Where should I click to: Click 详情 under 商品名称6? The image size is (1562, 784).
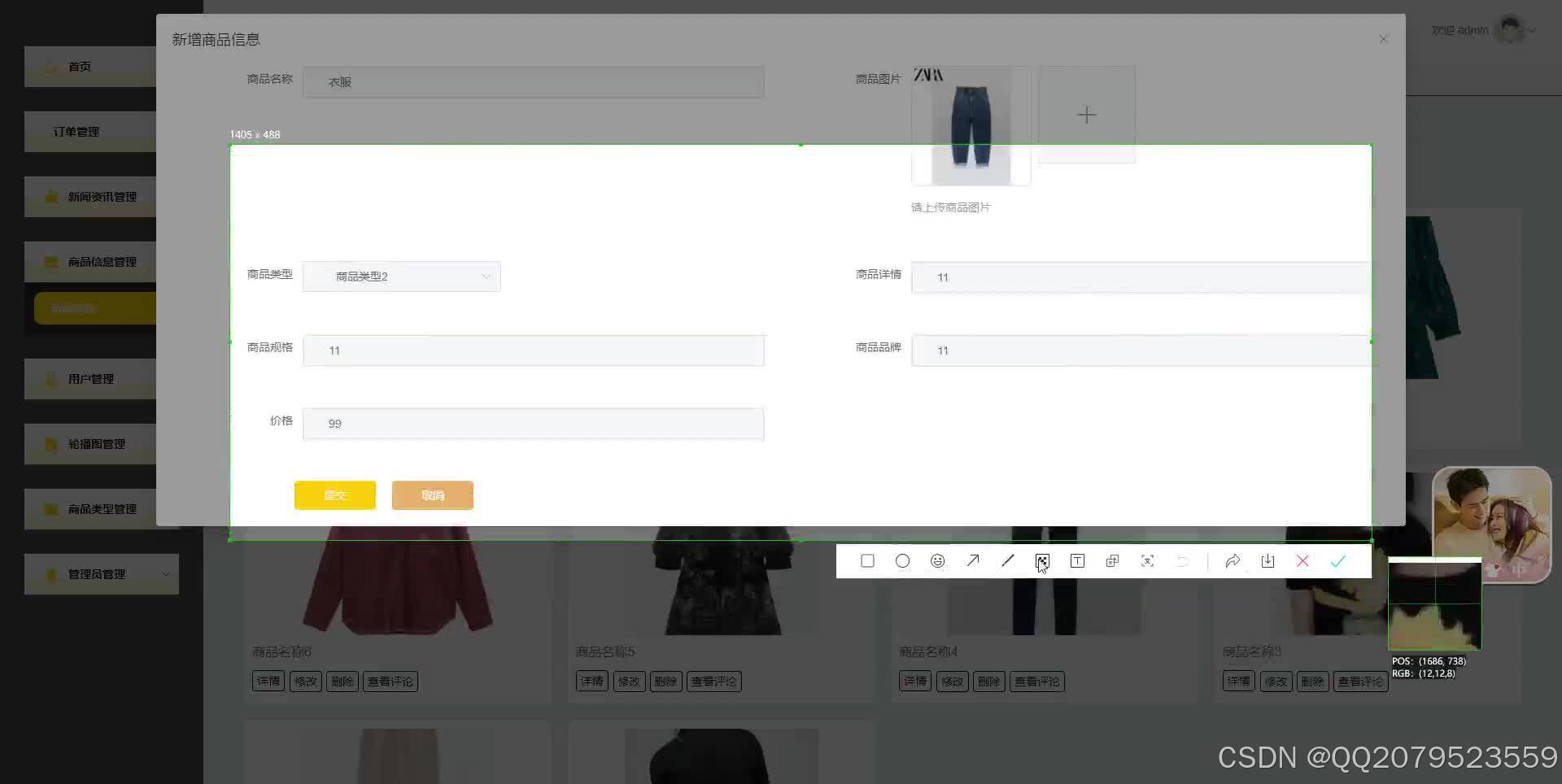coord(268,682)
